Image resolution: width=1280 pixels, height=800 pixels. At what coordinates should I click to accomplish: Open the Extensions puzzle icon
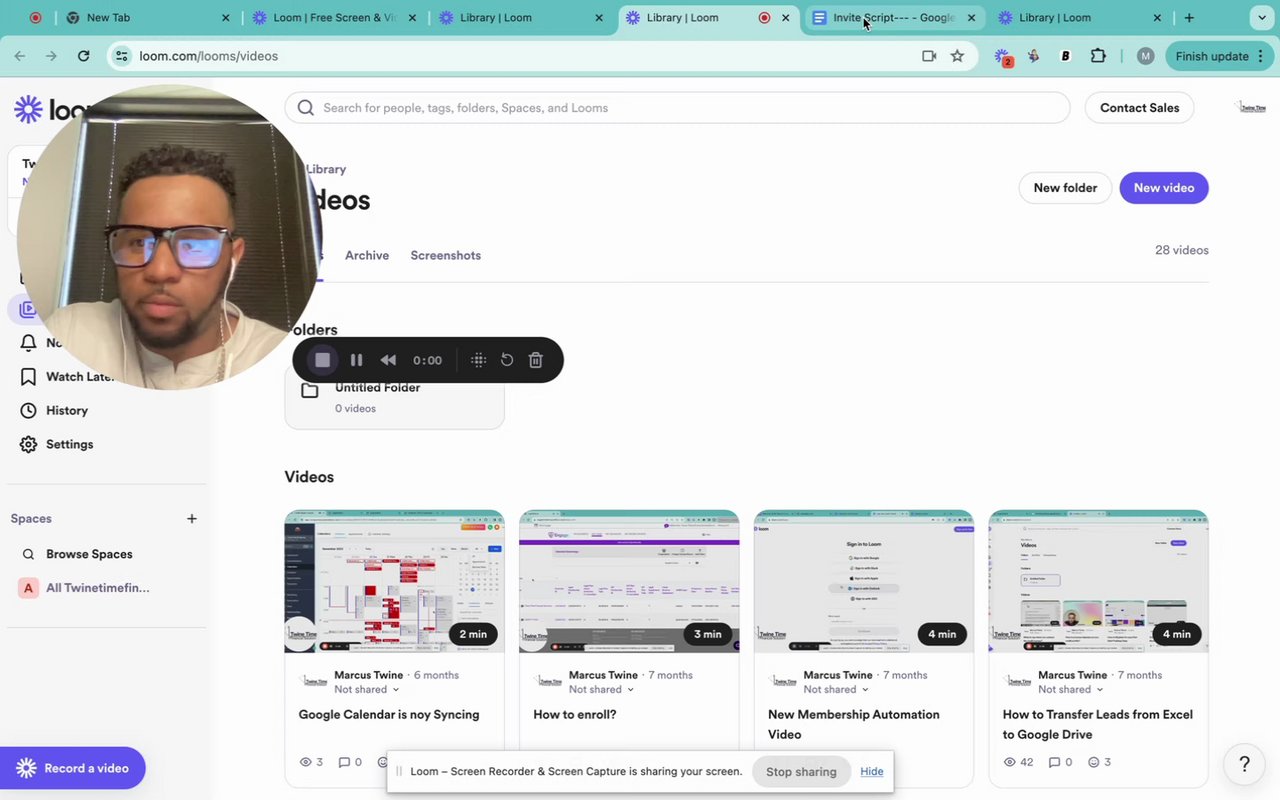[1098, 56]
